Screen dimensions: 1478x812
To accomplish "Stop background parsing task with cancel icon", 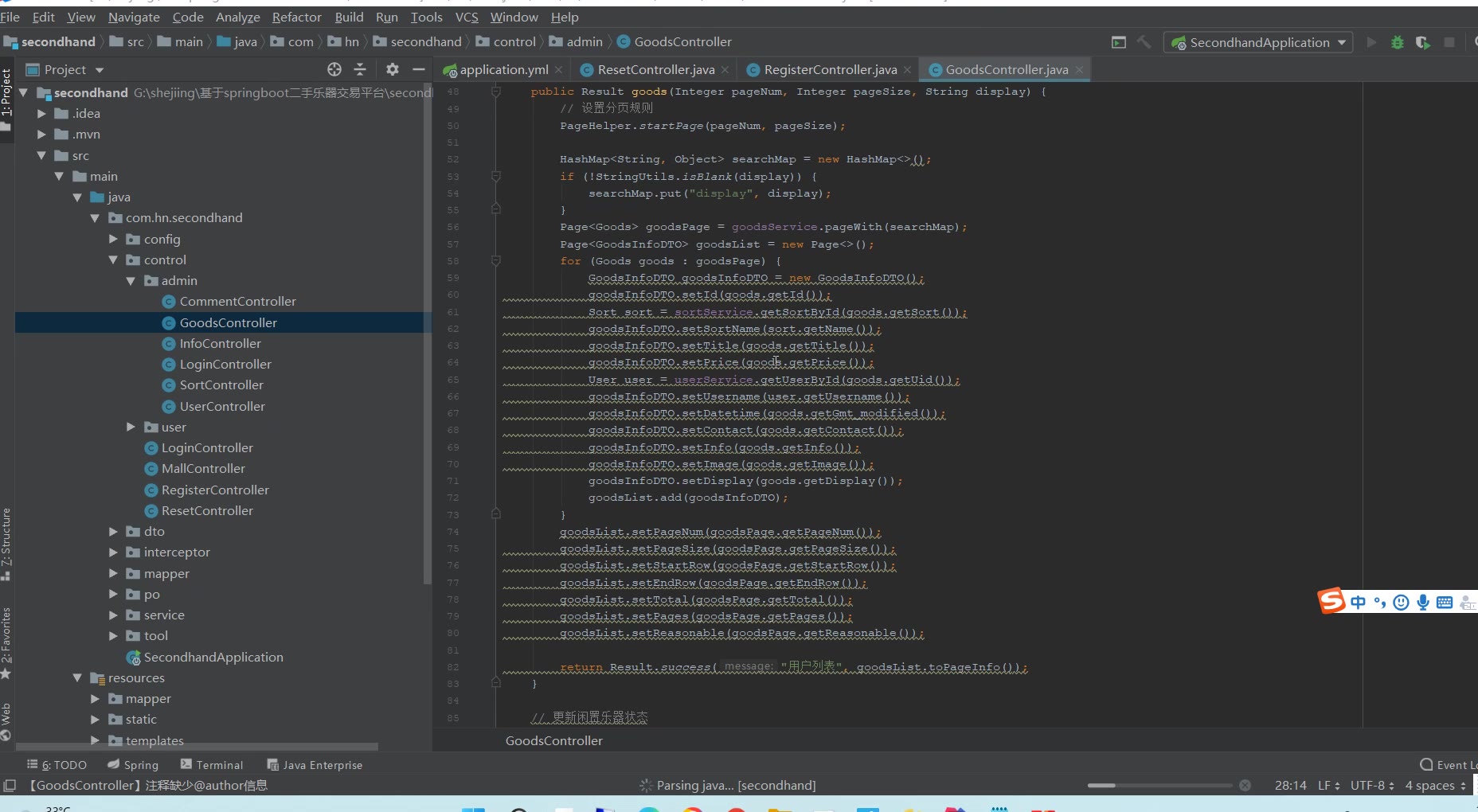I will (1245, 786).
